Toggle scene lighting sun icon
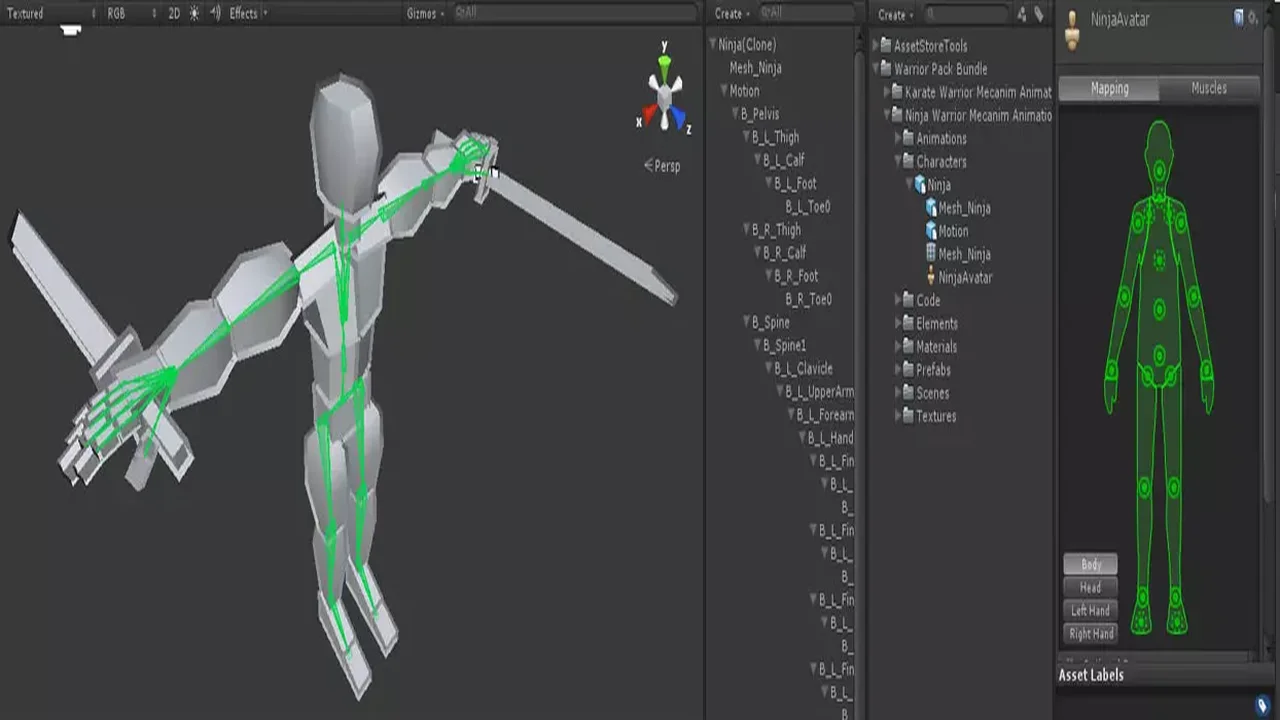The image size is (1280, 720). 194,14
